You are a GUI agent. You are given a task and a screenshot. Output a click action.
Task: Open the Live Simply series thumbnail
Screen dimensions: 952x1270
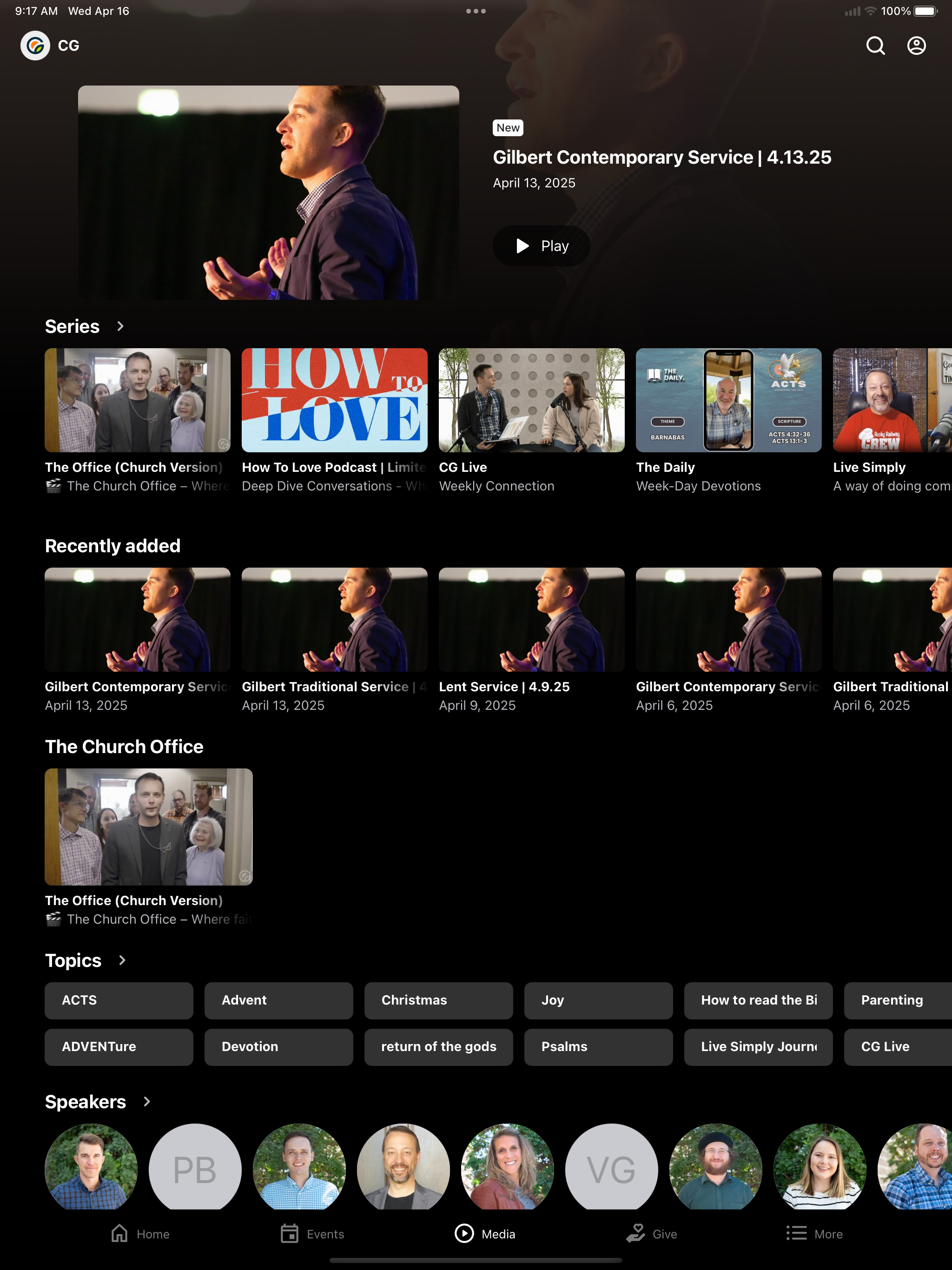pyautogui.click(x=892, y=400)
